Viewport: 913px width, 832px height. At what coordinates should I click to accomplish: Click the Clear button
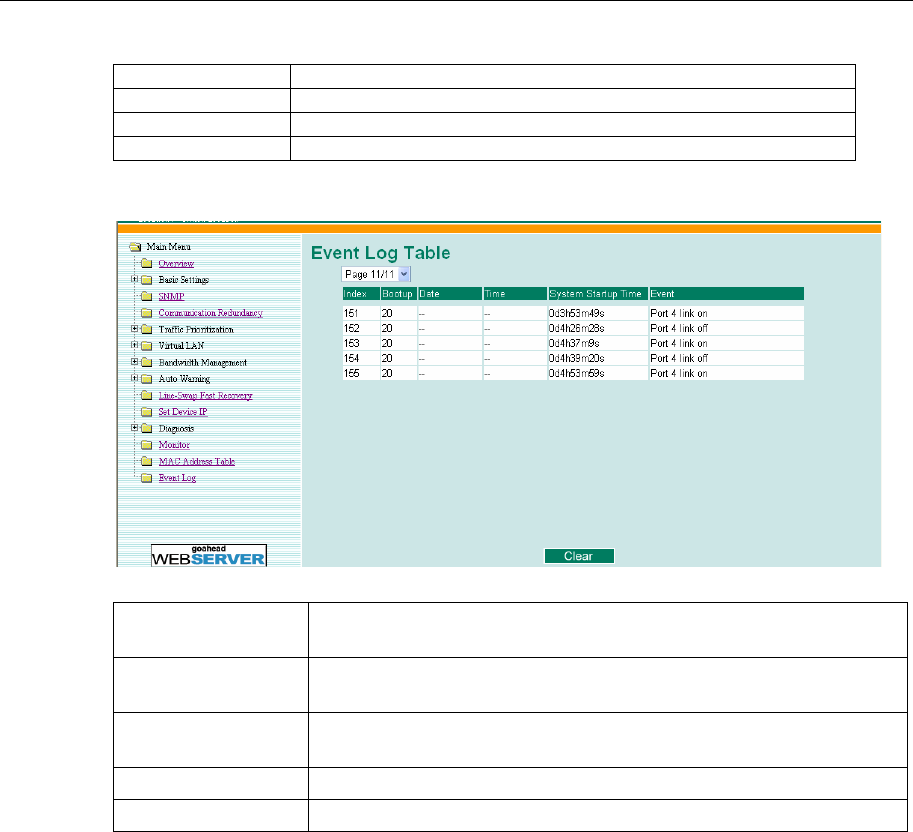pyautogui.click(x=579, y=556)
